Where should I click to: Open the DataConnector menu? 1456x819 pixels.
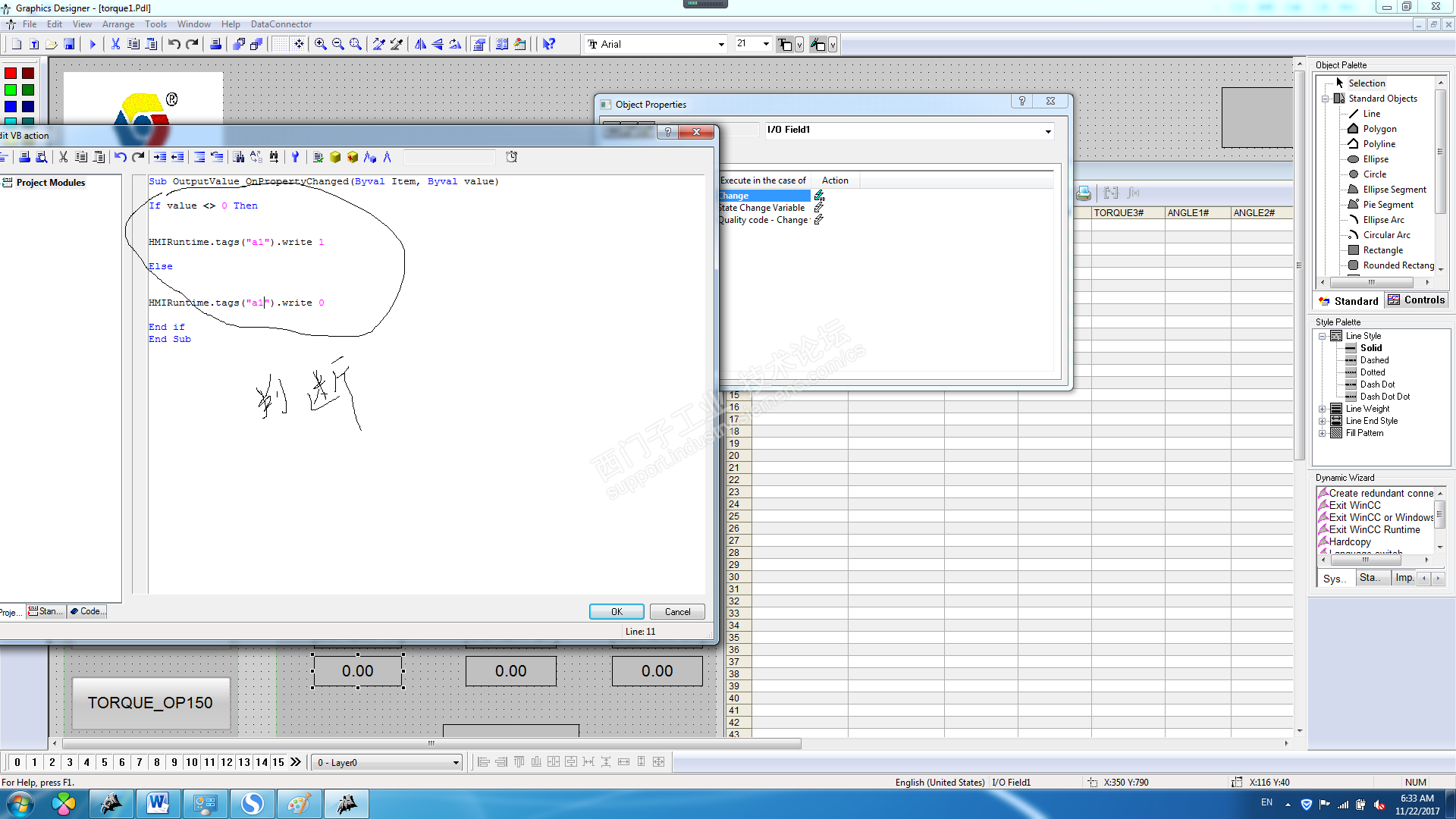click(x=281, y=24)
